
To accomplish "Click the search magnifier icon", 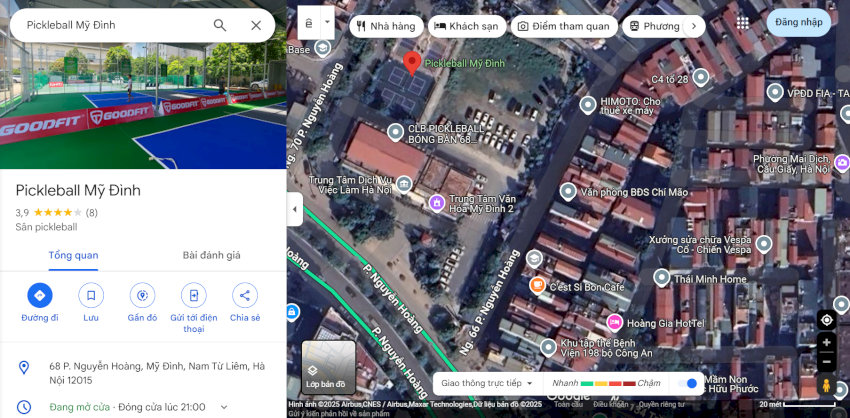I will (220, 25).
